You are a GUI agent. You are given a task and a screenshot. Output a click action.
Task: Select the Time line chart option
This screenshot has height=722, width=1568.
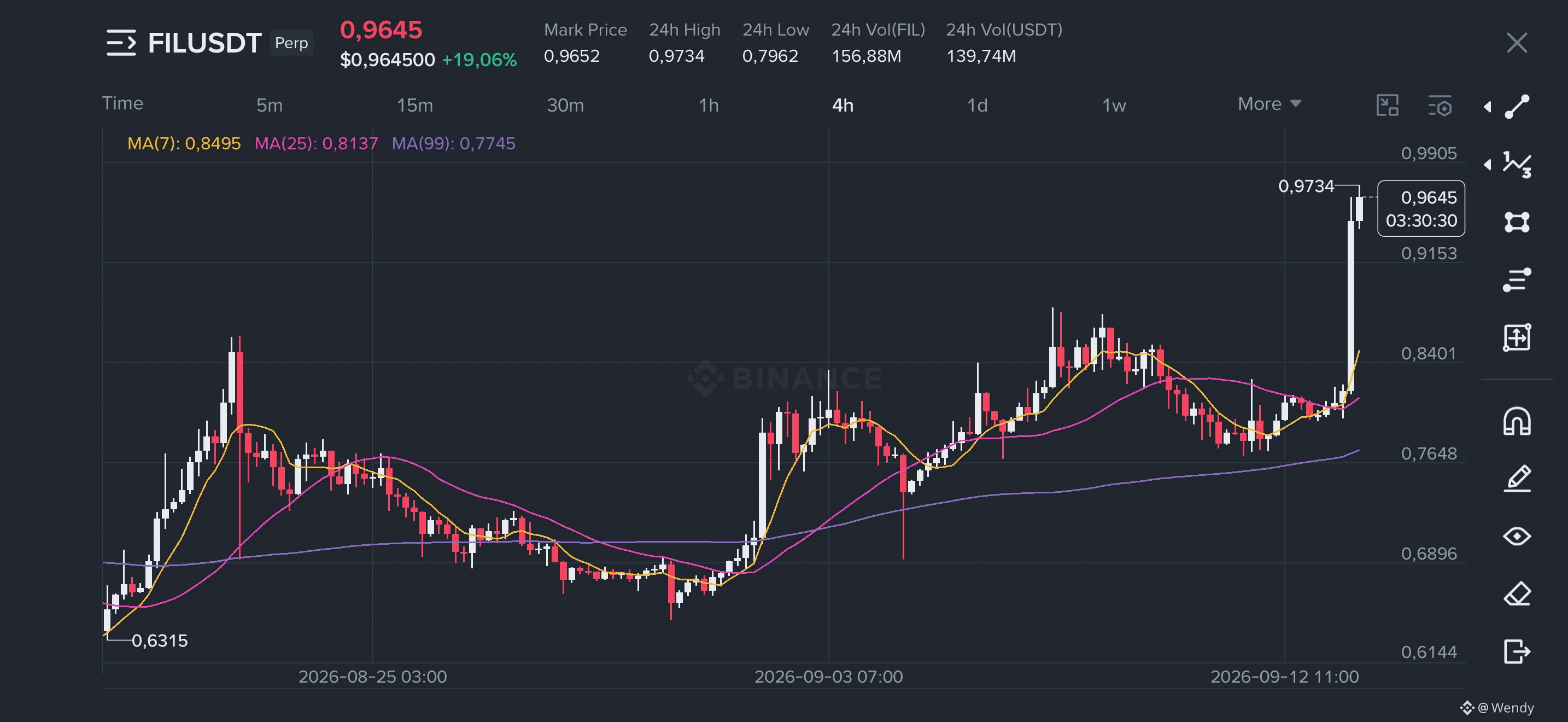point(122,103)
